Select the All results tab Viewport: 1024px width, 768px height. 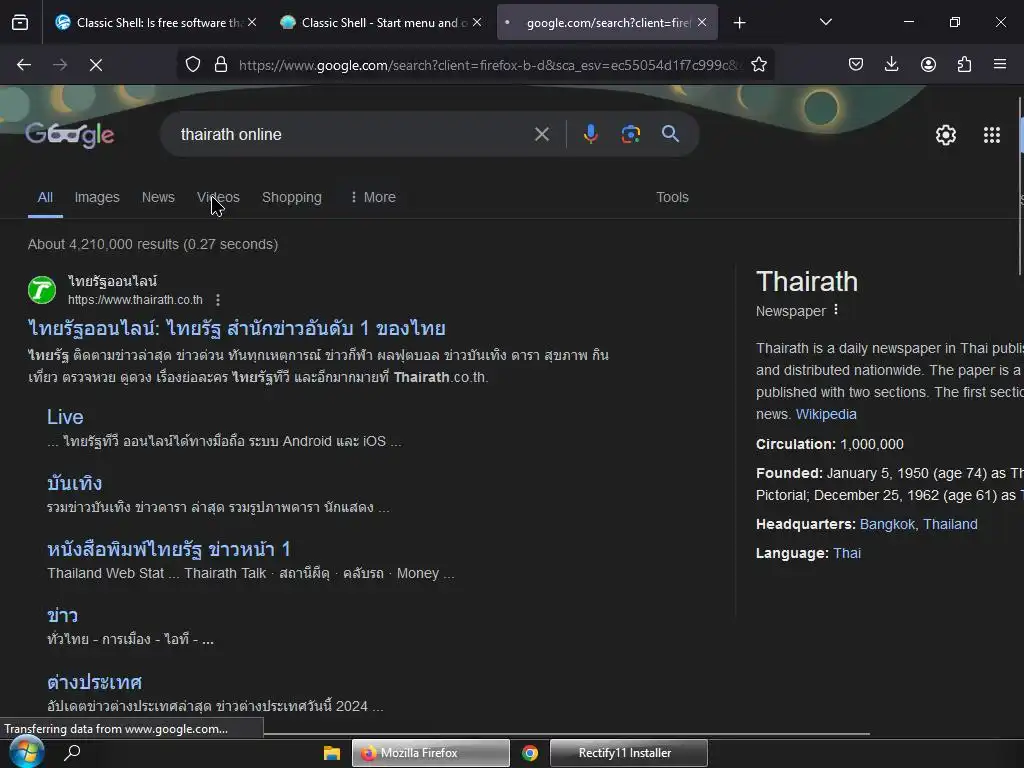click(x=45, y=197)
